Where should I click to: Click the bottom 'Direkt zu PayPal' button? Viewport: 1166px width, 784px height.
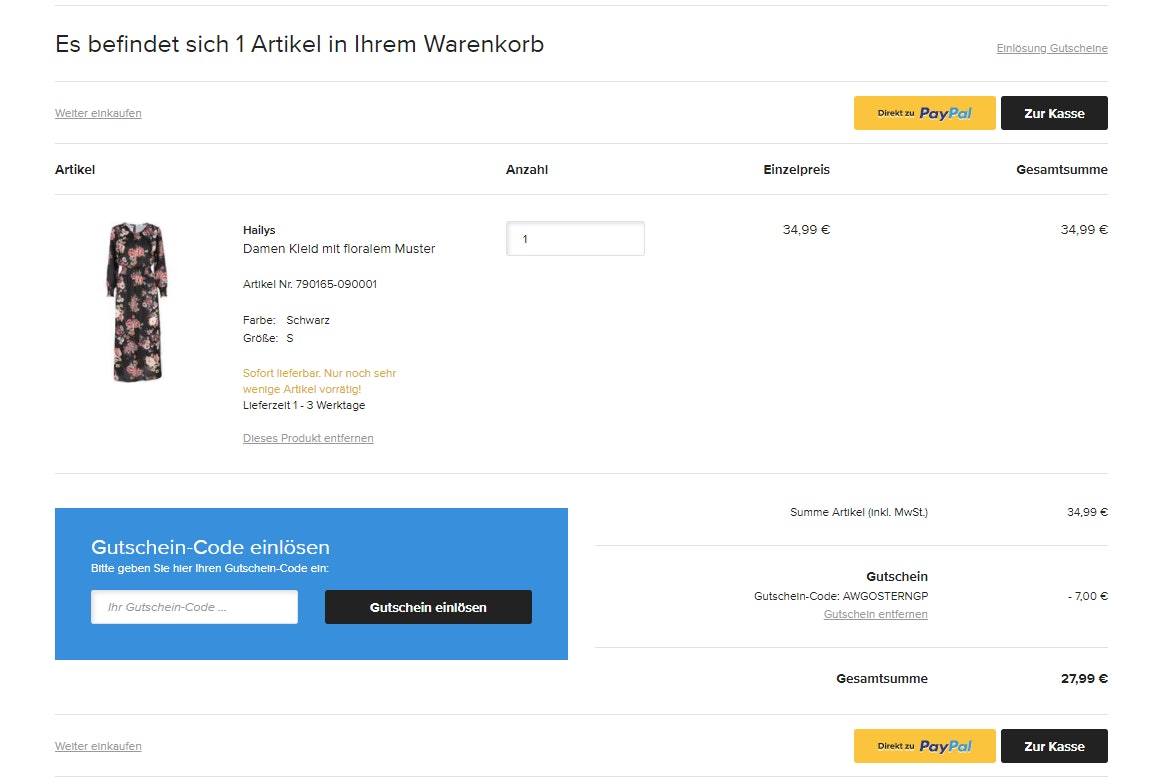point(924,746)
